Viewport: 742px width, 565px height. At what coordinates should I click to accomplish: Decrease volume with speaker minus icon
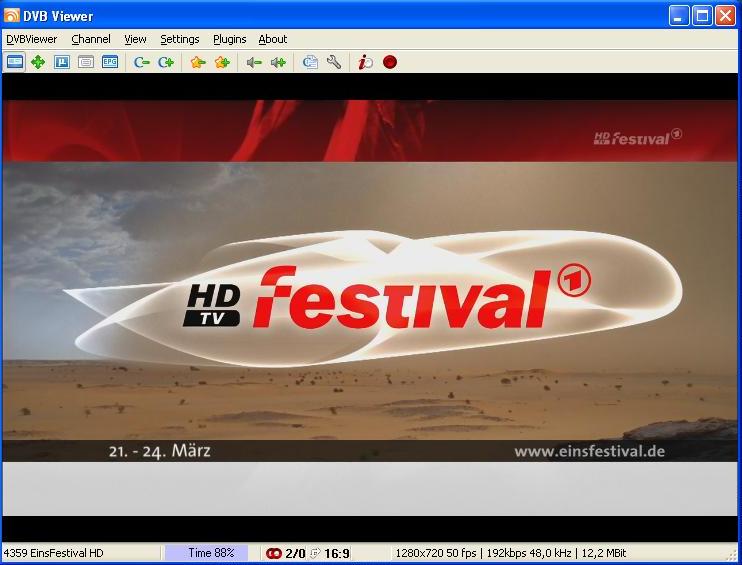pyautogui.click(x=254, y=62)
